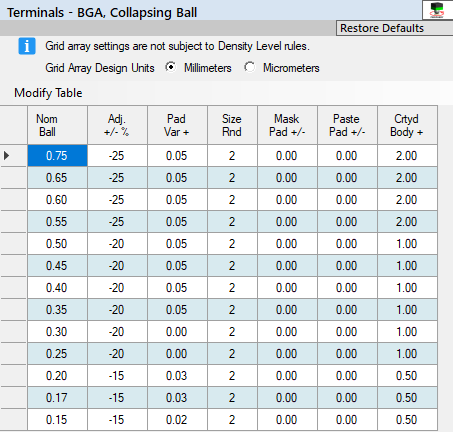Screen dimensions: 453x432
Task: Click the blue information icon
Action: click(27, 46)
